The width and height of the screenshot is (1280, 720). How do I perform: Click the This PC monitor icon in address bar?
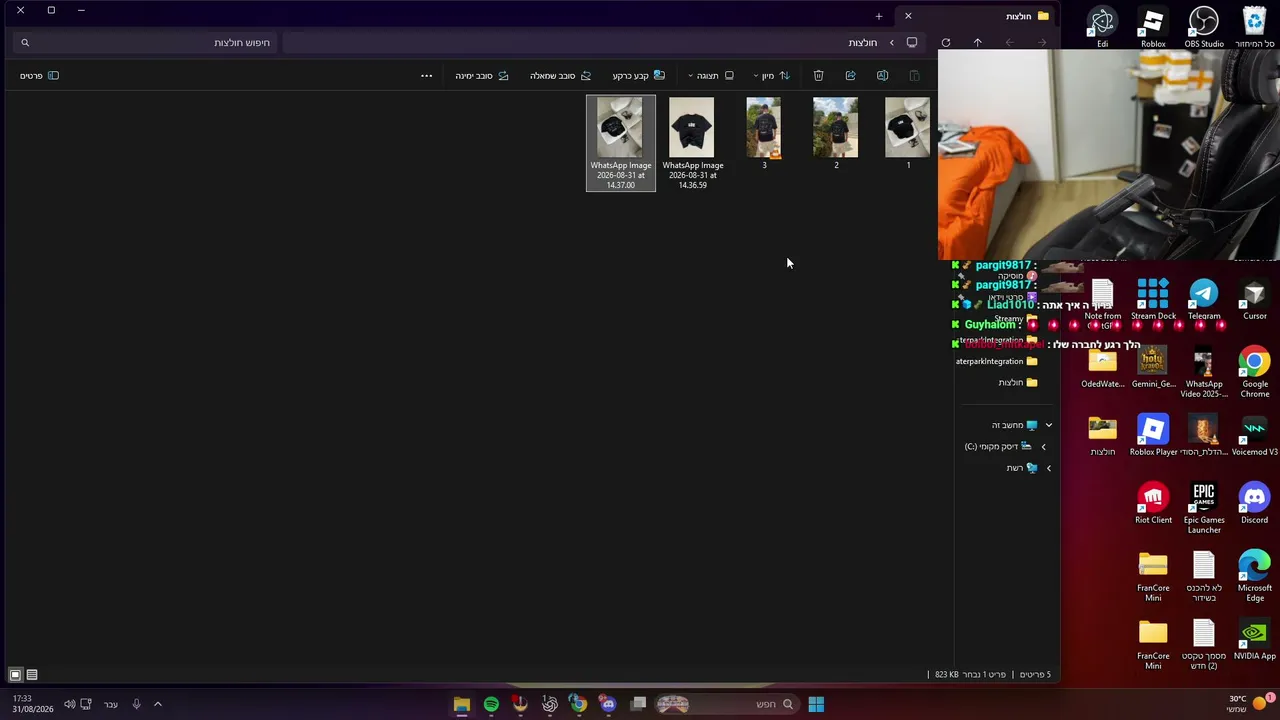pos(912,43)
